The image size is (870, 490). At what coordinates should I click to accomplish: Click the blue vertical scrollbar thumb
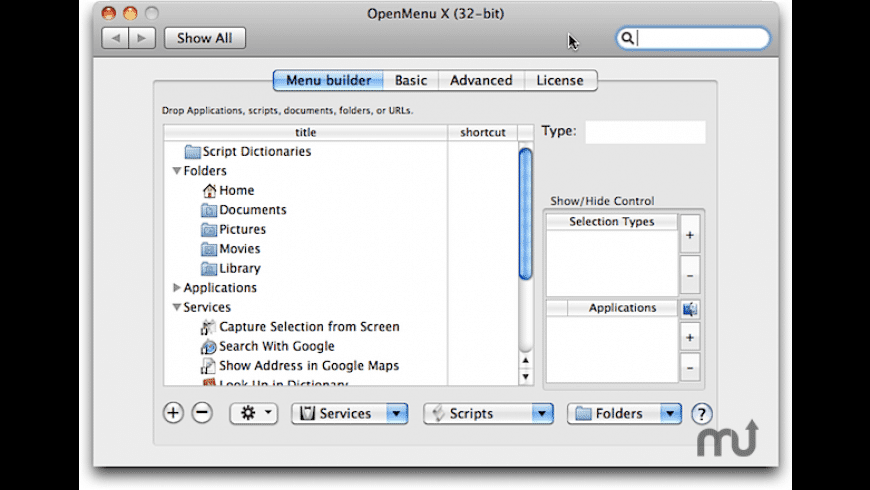click(525, 214)
